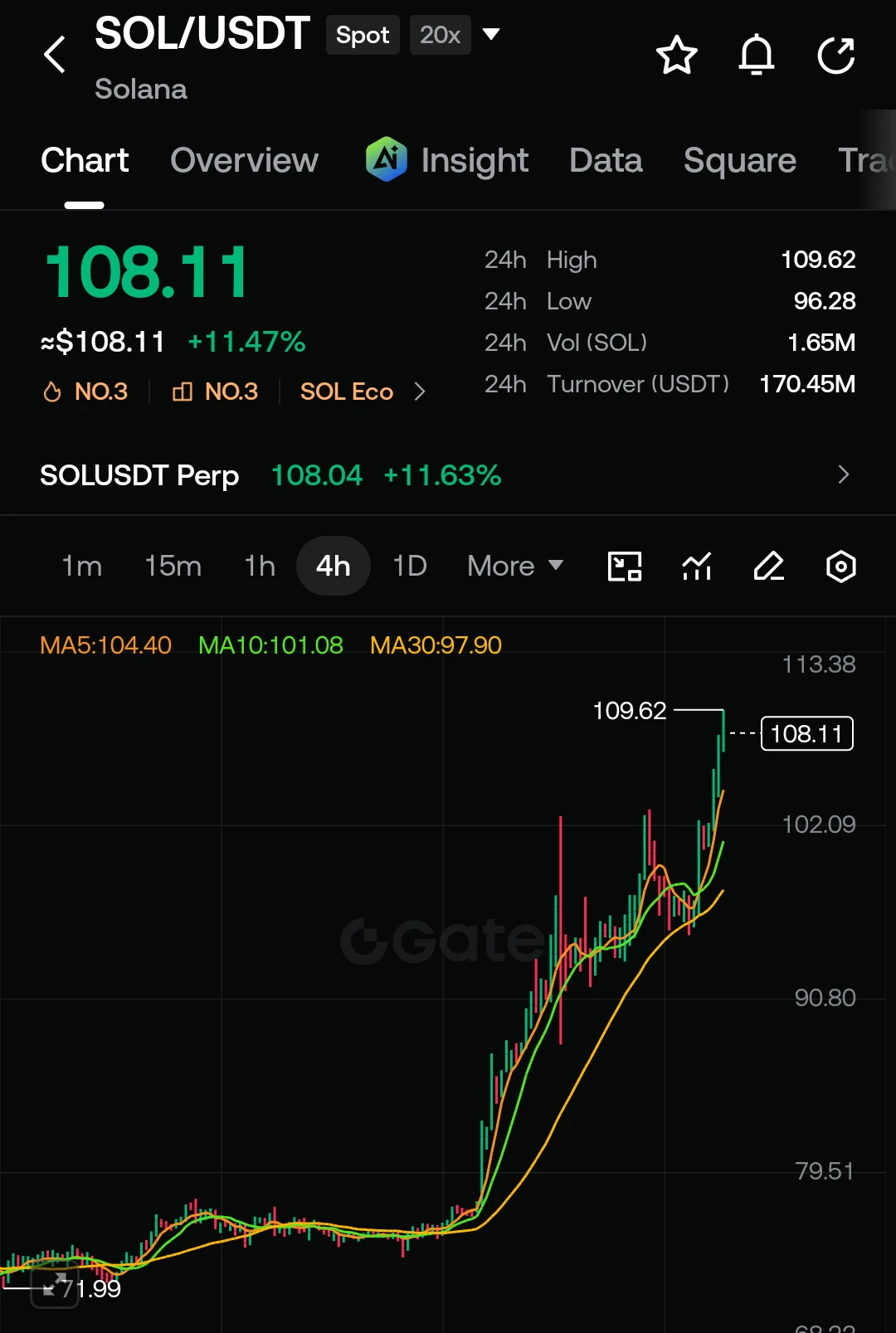Expand SOL Eco tags chevron
This screenshot has width=896, height=1333.
(420, 392)
